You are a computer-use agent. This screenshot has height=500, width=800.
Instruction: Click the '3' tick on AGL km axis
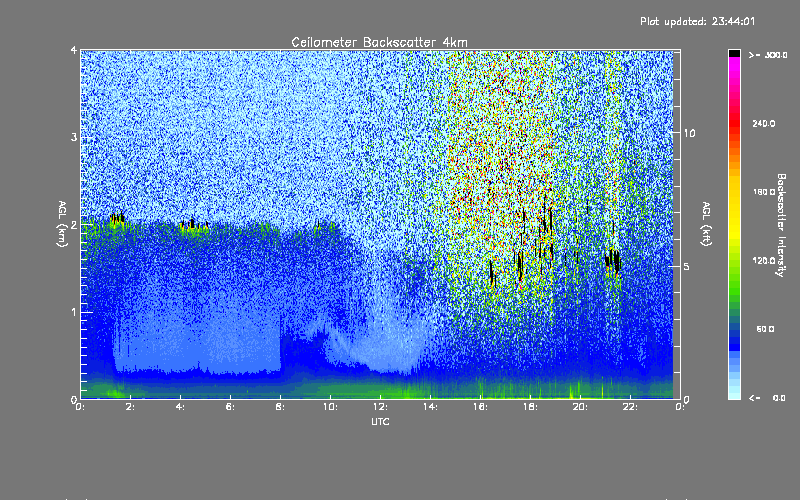(x=74, y=137)
